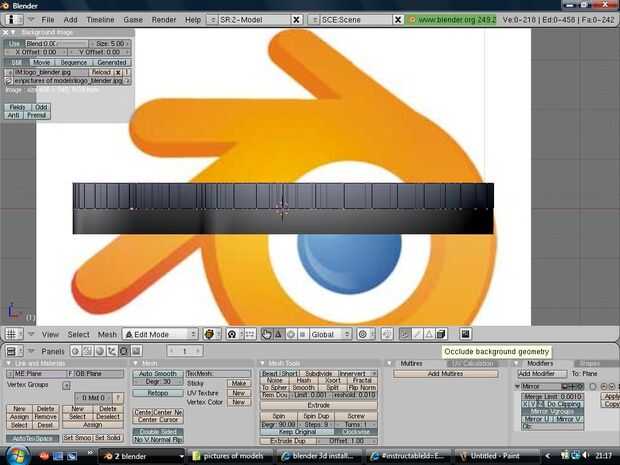Open the File menu
This screenshot has width=620, height=465.
click(x=48, y=20)
